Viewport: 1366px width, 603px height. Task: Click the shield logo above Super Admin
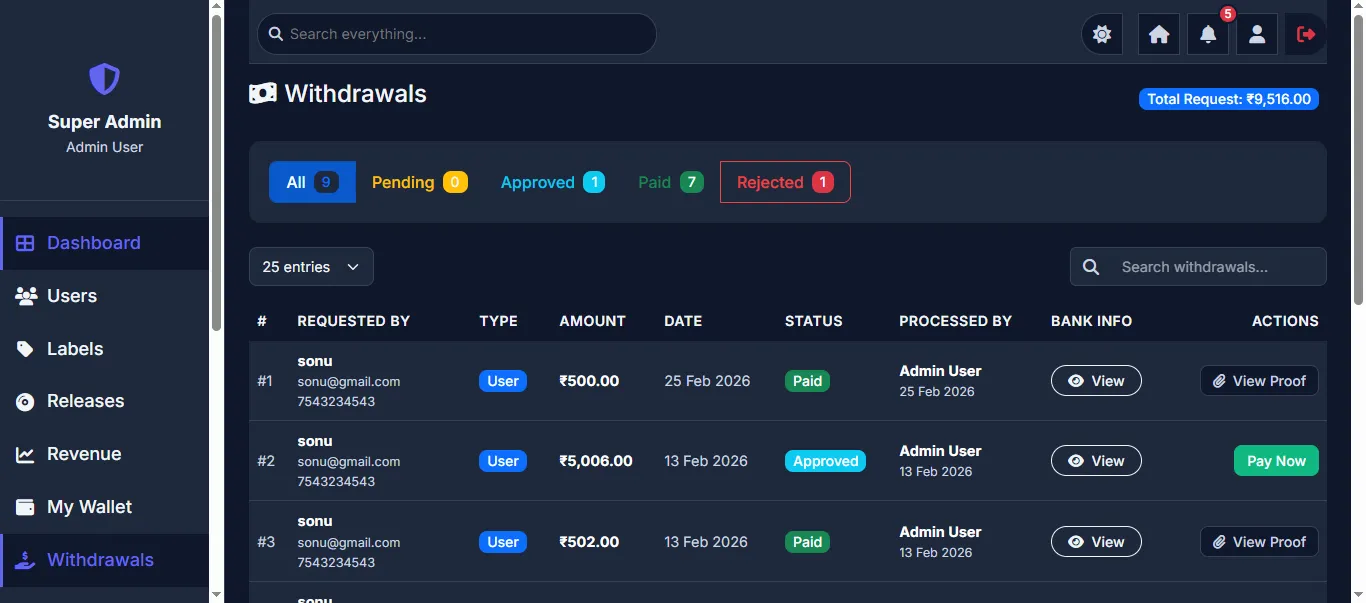(104, 78)
